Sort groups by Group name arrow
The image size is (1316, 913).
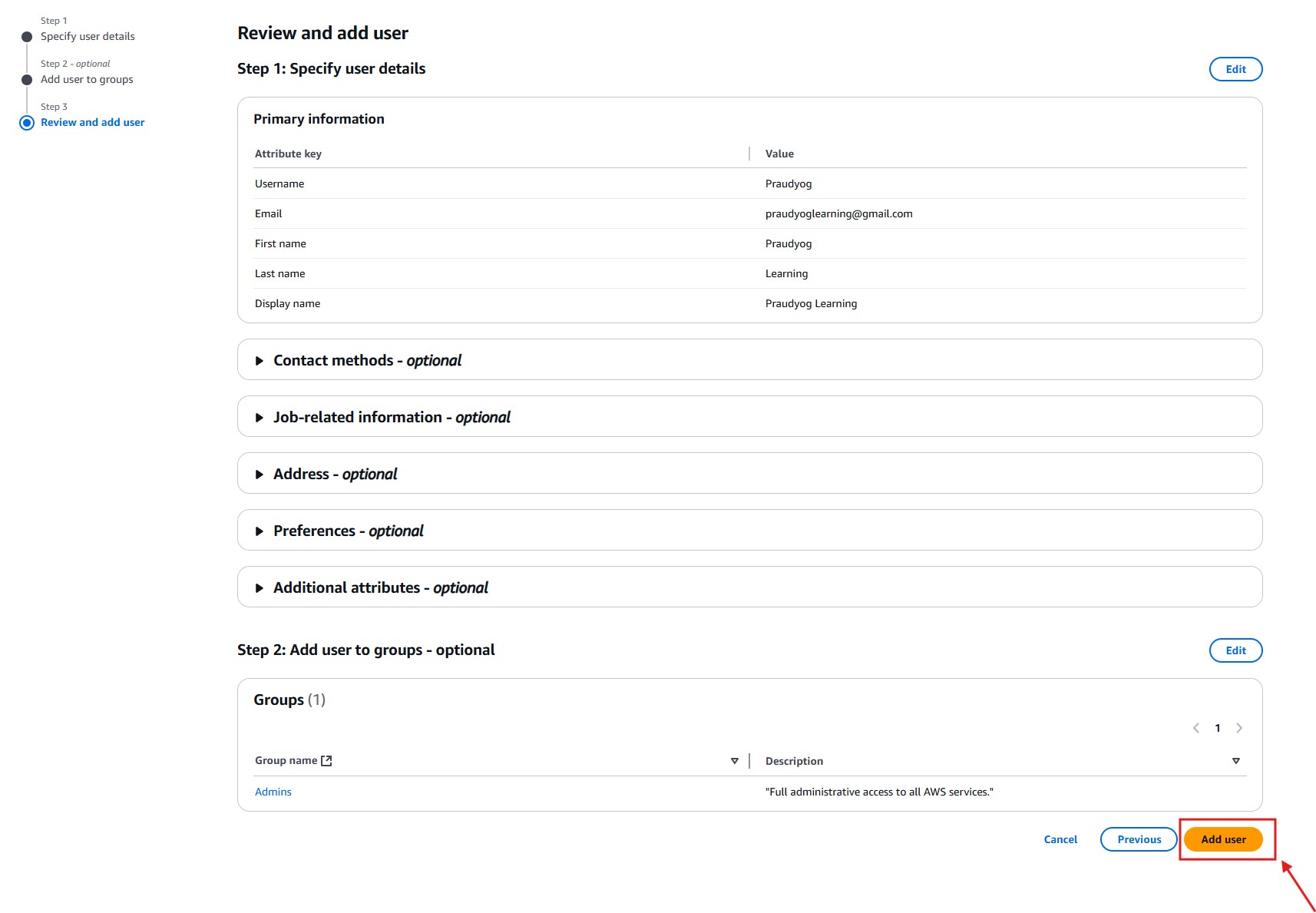[x=735, y=761]
